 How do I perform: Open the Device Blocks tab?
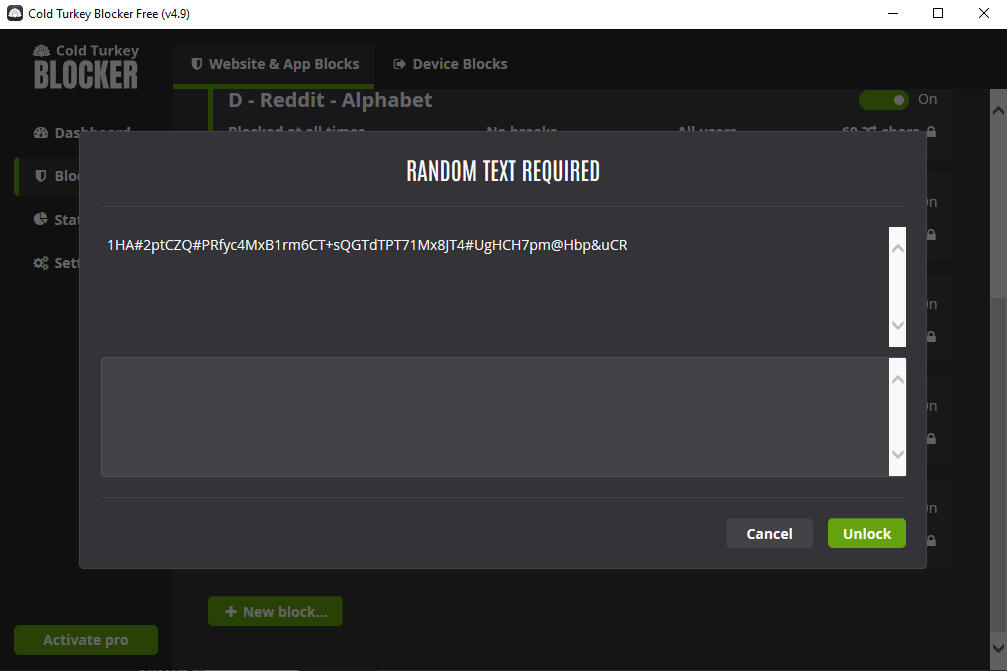click(450, 64)
